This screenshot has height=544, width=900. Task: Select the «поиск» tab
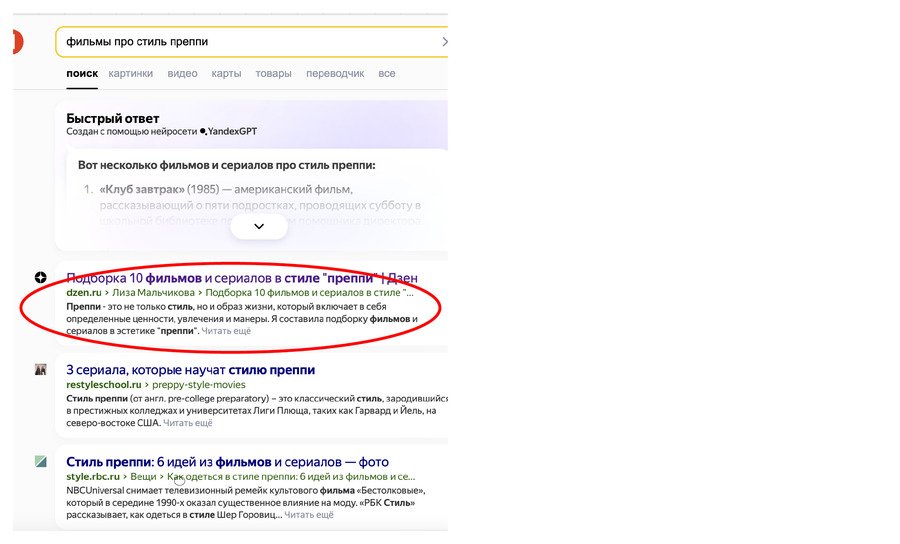click(x=82, y=73)
